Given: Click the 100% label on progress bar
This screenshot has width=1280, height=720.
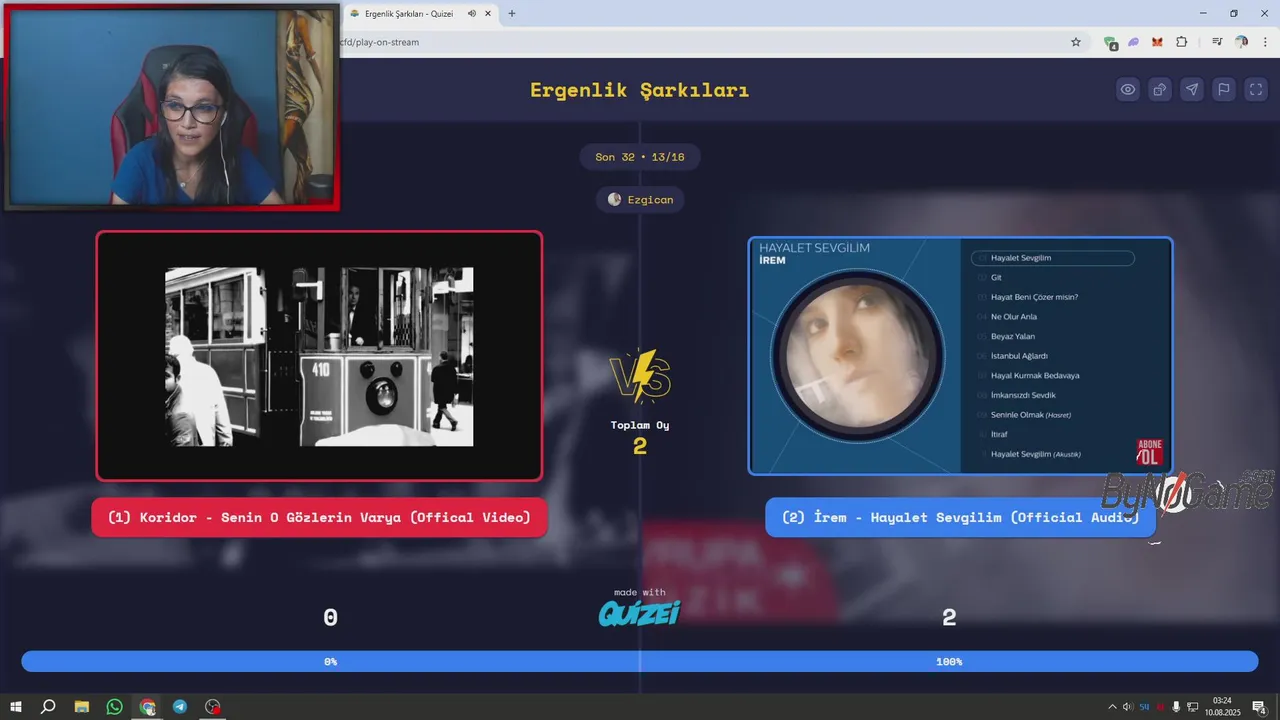Looking at the screenshot, I should [x=949, y=662].
